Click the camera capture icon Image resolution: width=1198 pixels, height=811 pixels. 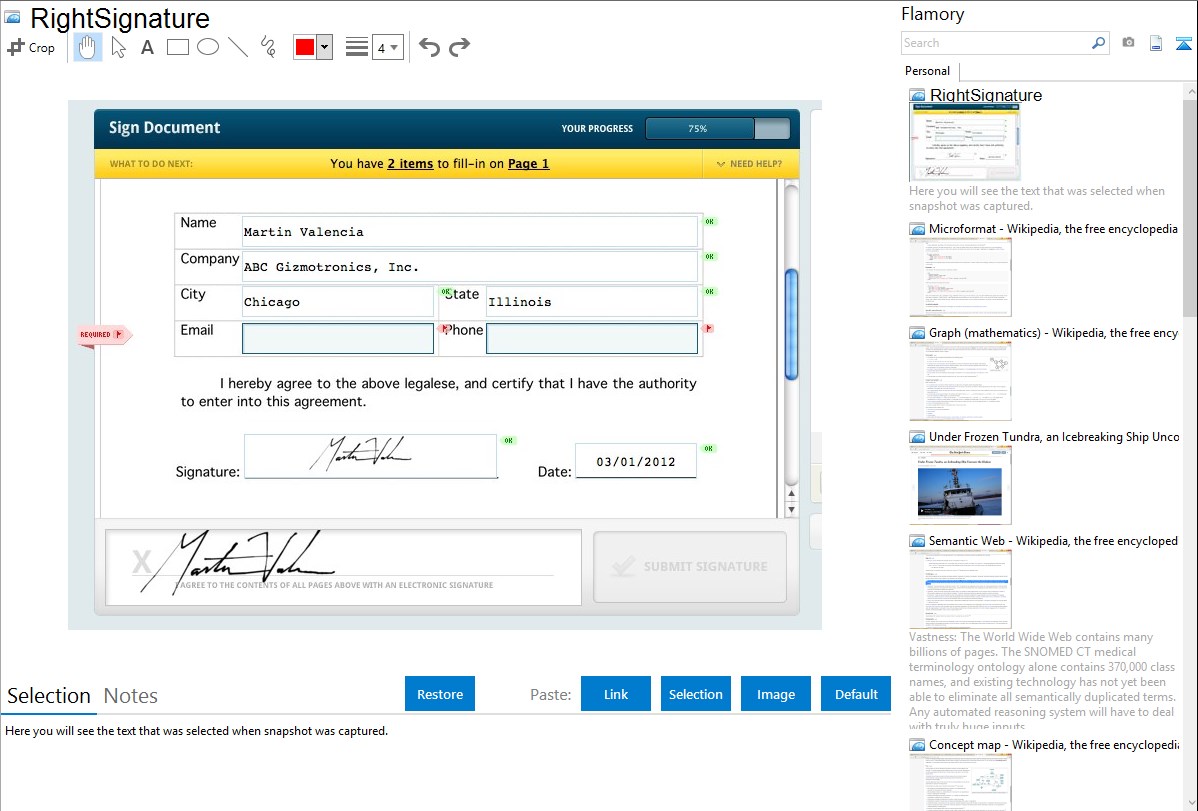[1128, 43]
